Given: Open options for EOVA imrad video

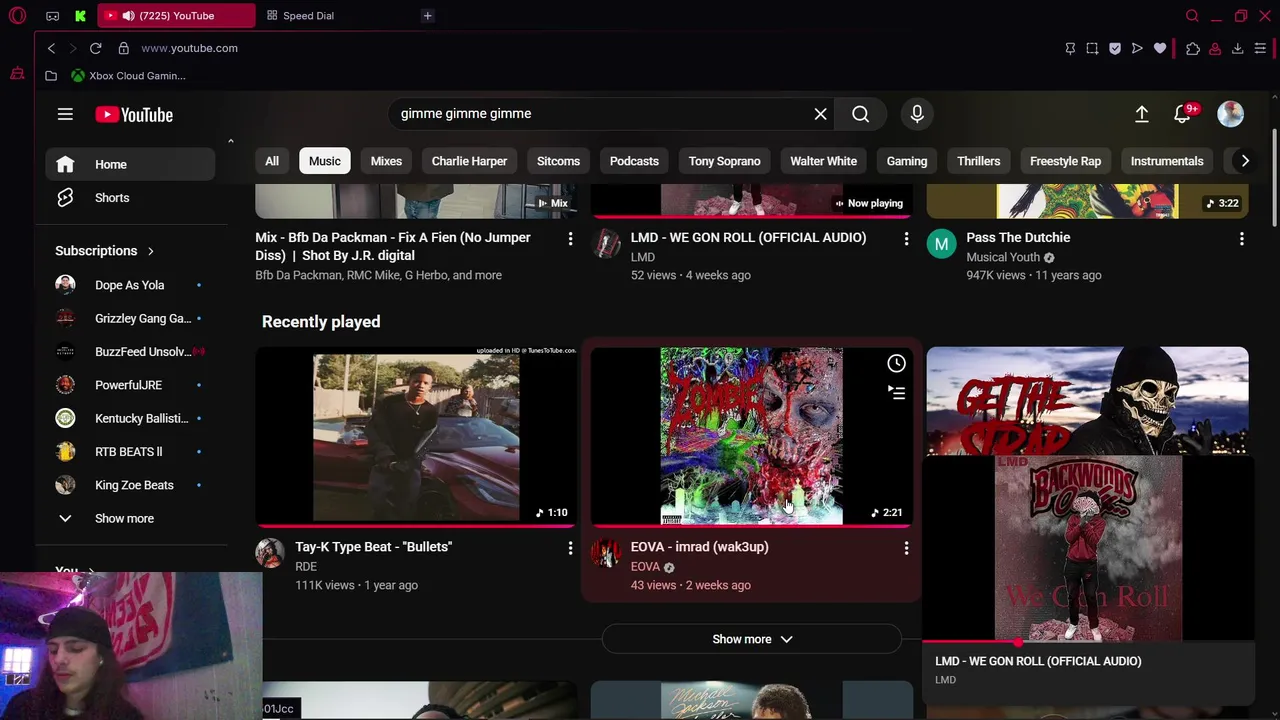Looking at the screenshot, I should [906, 548].
